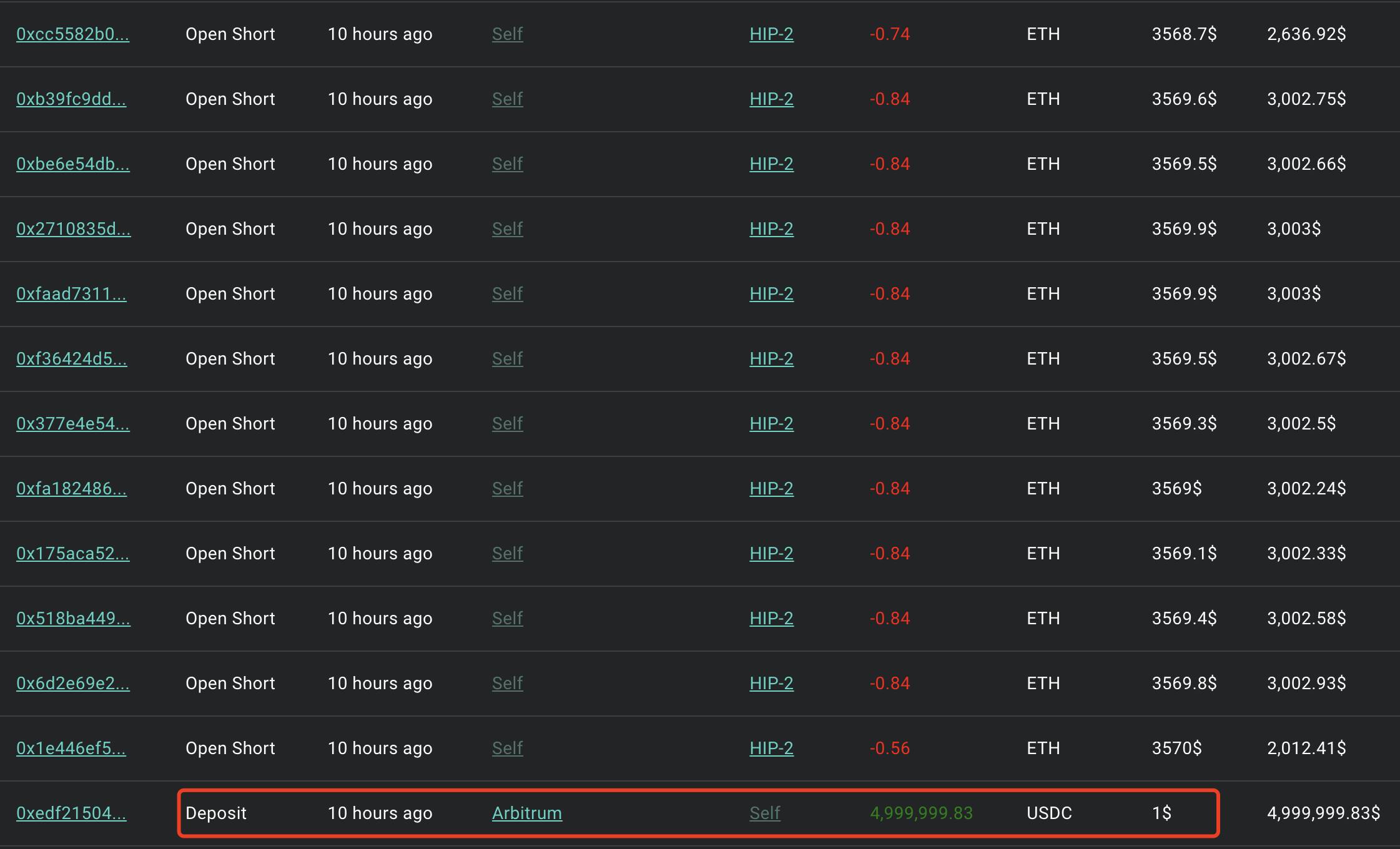
Task: Open transaction hash 0xb39fc9dd...
Action: (x=71, y=99)
